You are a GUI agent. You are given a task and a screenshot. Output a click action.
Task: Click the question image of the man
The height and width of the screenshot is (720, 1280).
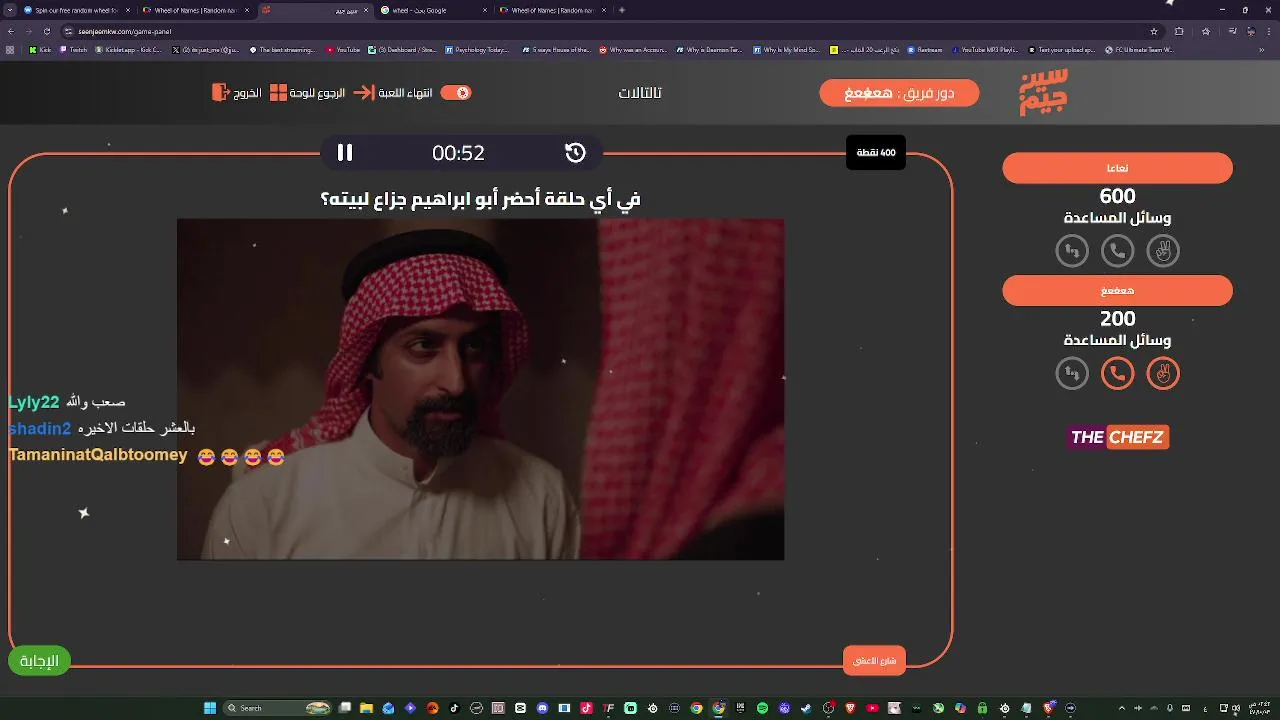(x=480, y=390)
